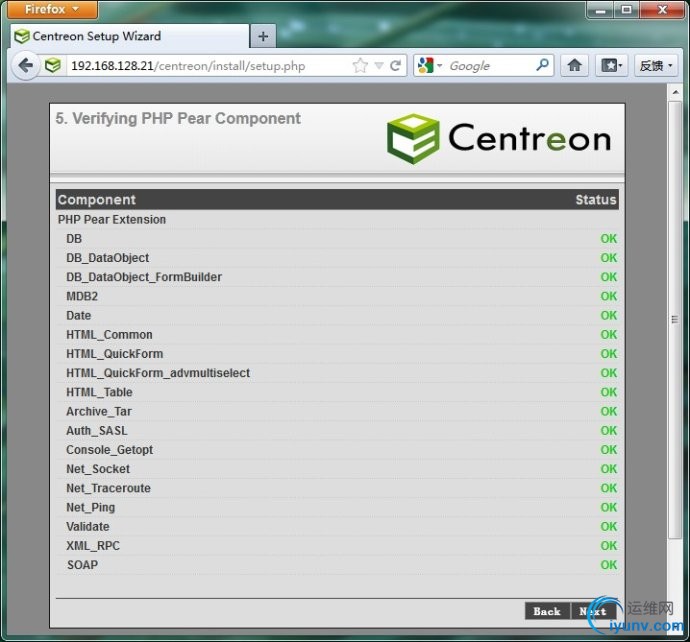Select the Centreon Setup Wizard tab

point(129,36)
